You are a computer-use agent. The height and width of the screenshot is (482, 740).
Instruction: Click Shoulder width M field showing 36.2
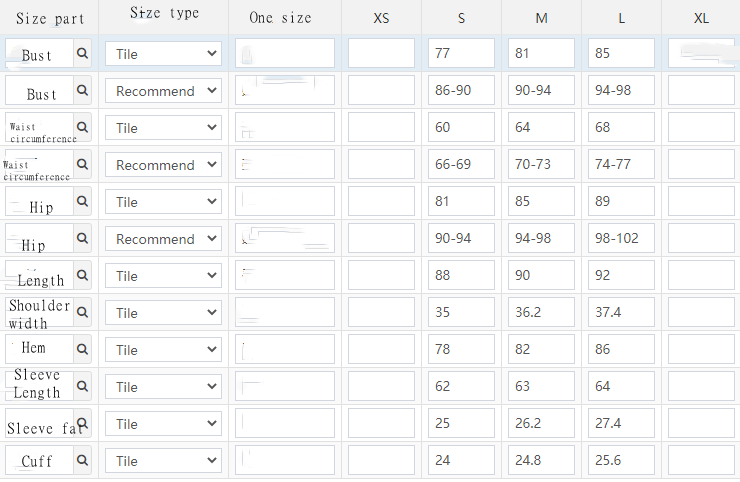click(x=541, y=313)
